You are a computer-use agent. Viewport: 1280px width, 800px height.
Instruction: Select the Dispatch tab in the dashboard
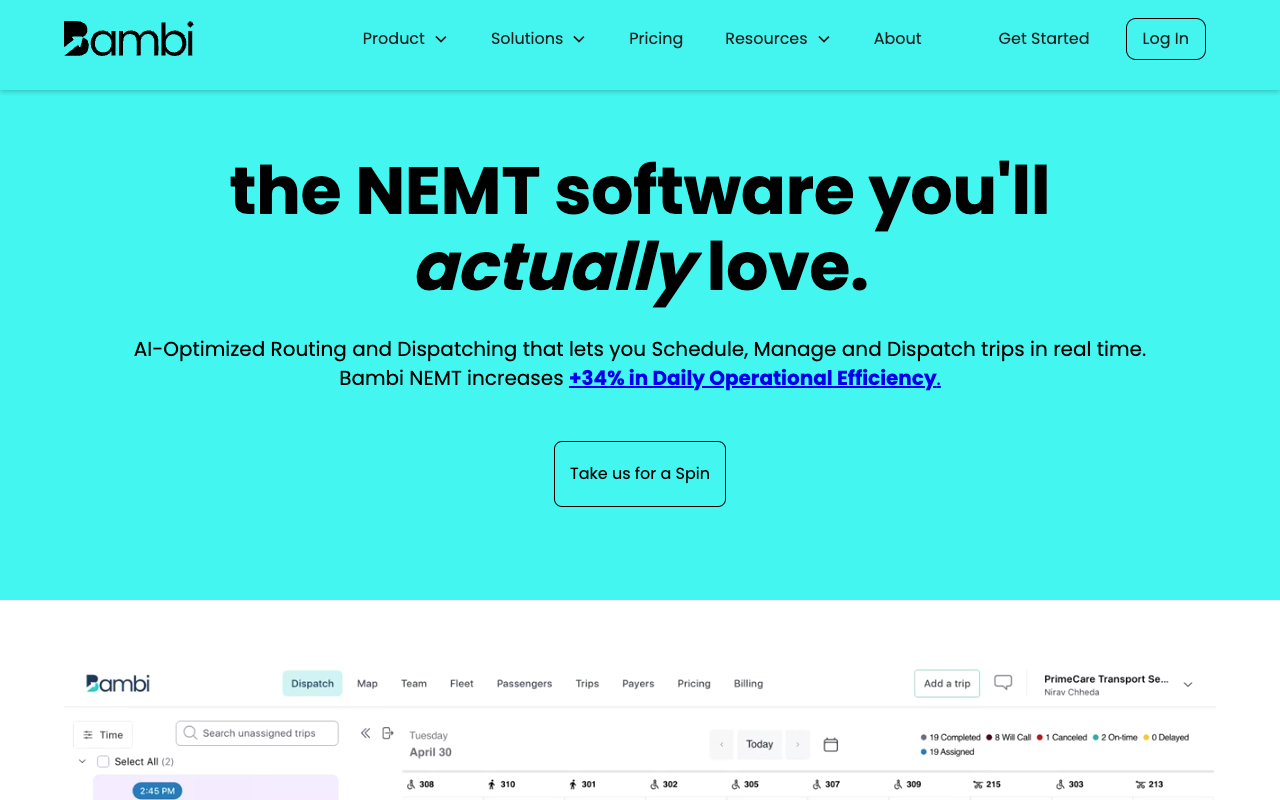click(312, 684)
